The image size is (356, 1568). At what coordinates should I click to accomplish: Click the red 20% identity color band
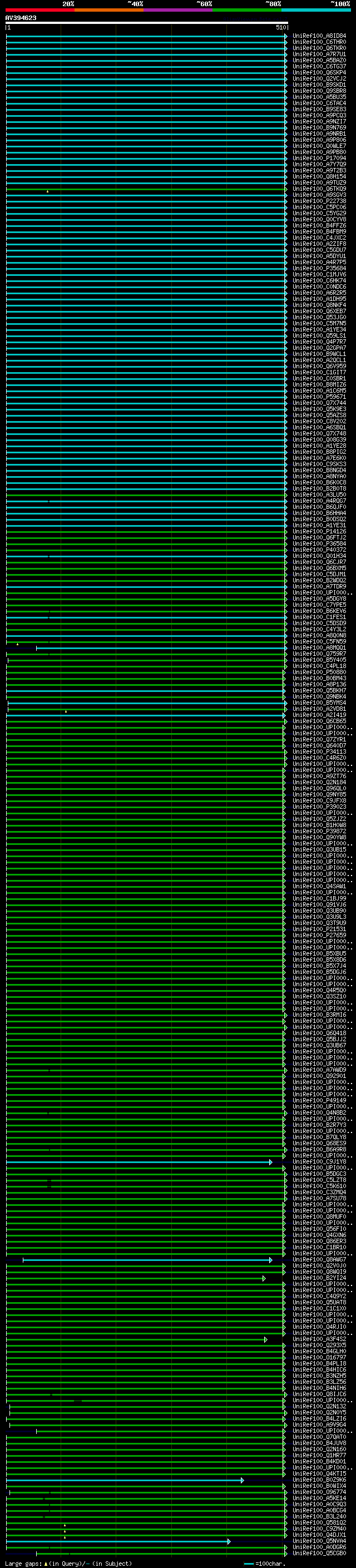tap(39, 10)
